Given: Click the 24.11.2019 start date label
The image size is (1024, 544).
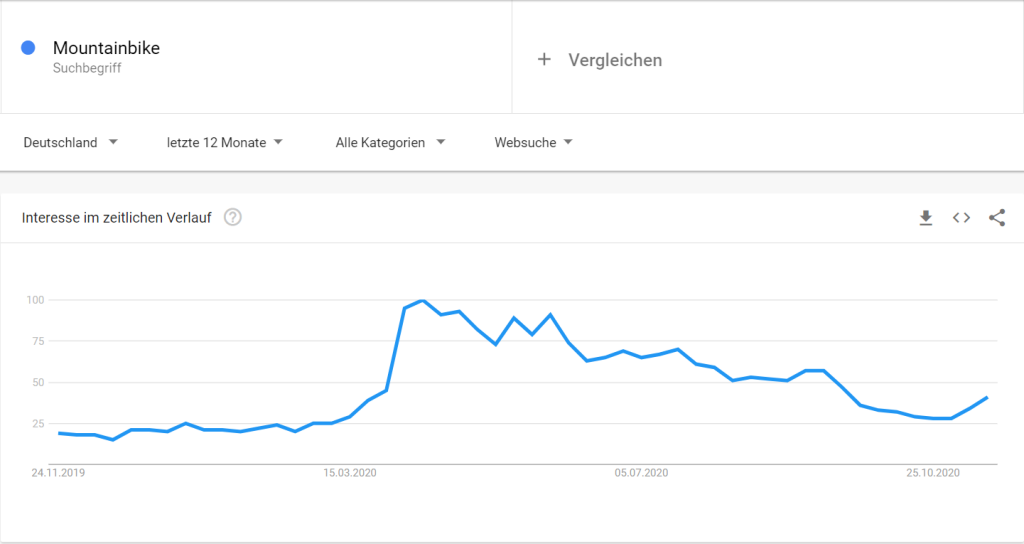Looking at the screenshot, I should click(58, 473).
